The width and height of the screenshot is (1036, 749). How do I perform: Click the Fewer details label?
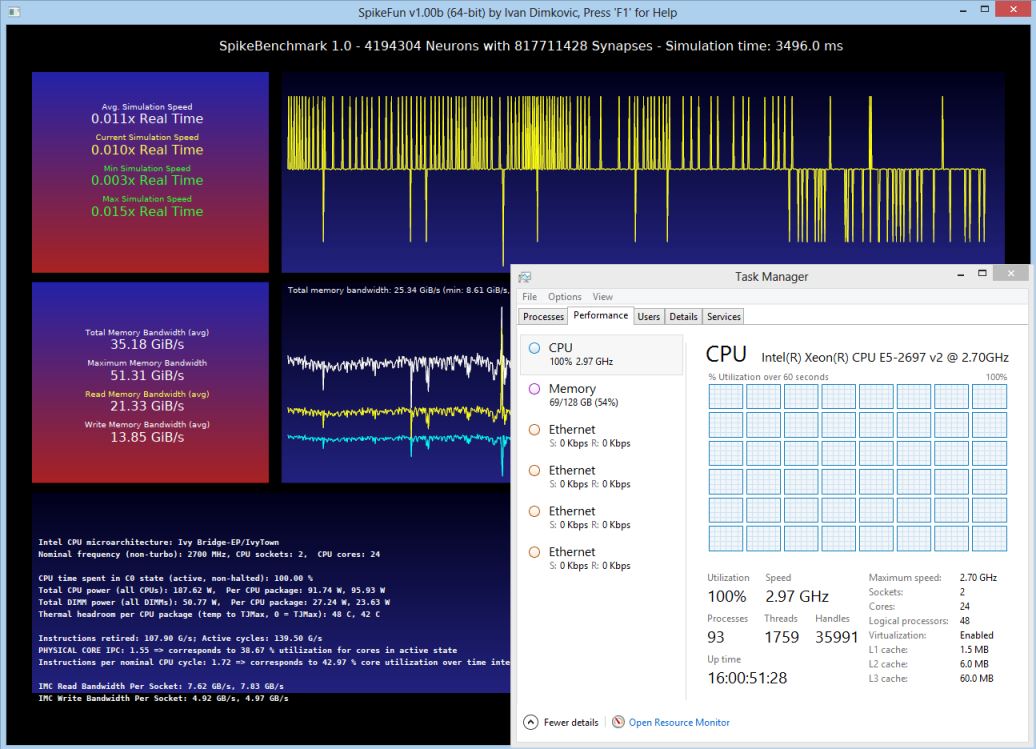pos(571,723)
